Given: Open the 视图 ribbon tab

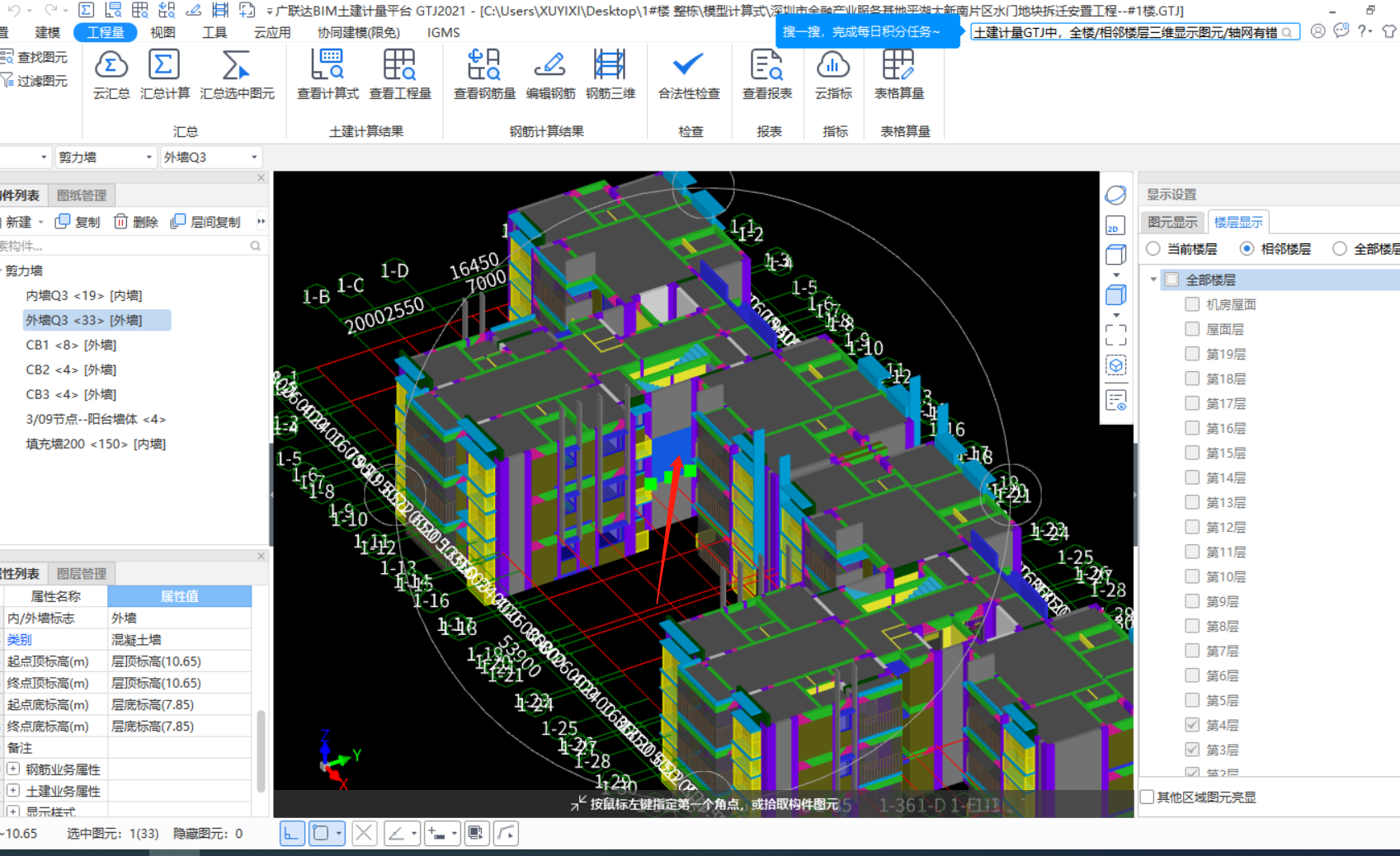Looking at the screenshot, I should tap(163, 32).
